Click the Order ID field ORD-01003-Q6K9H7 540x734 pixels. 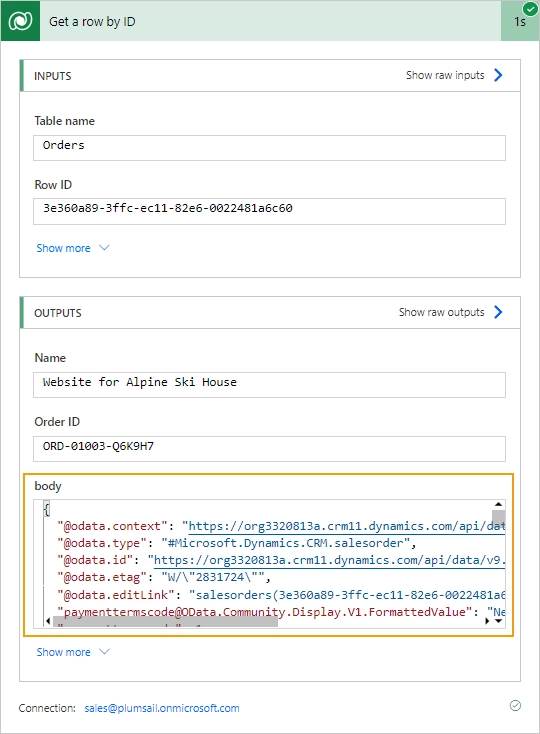coord(269,448)
